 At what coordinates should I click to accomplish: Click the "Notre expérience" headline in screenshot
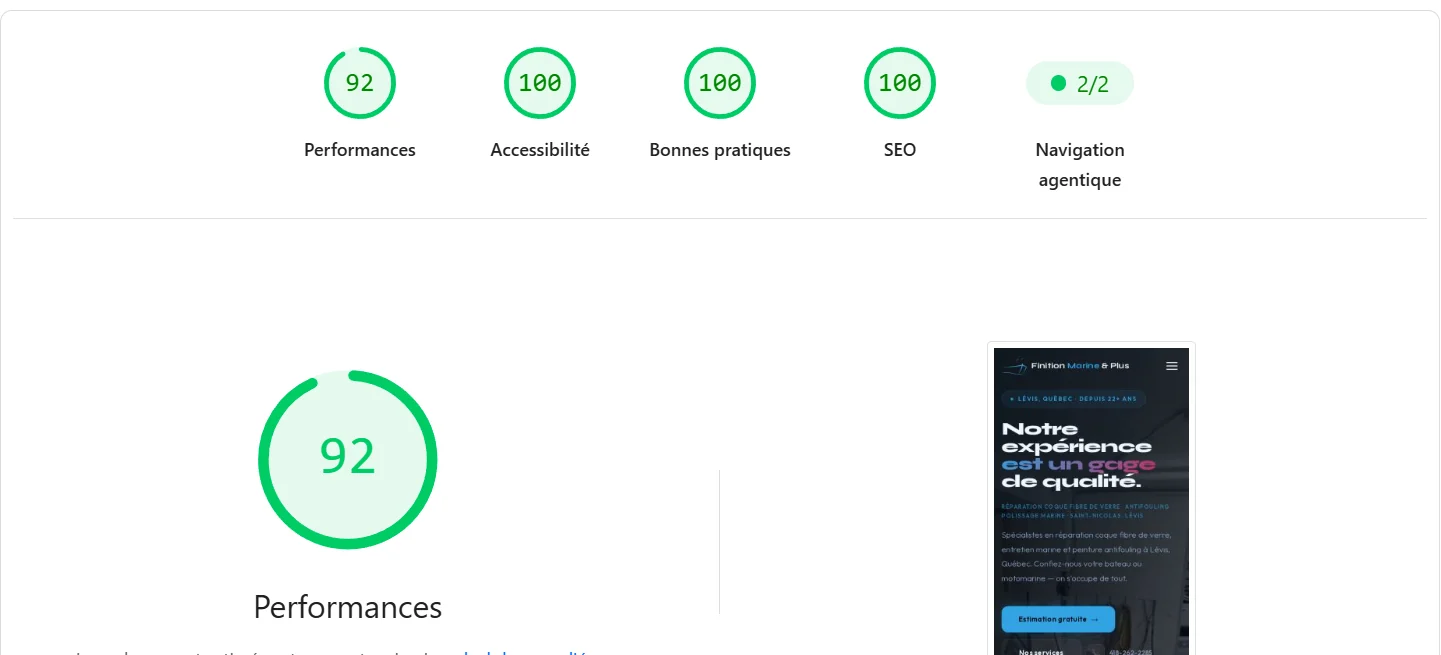tap(1077, 438)
